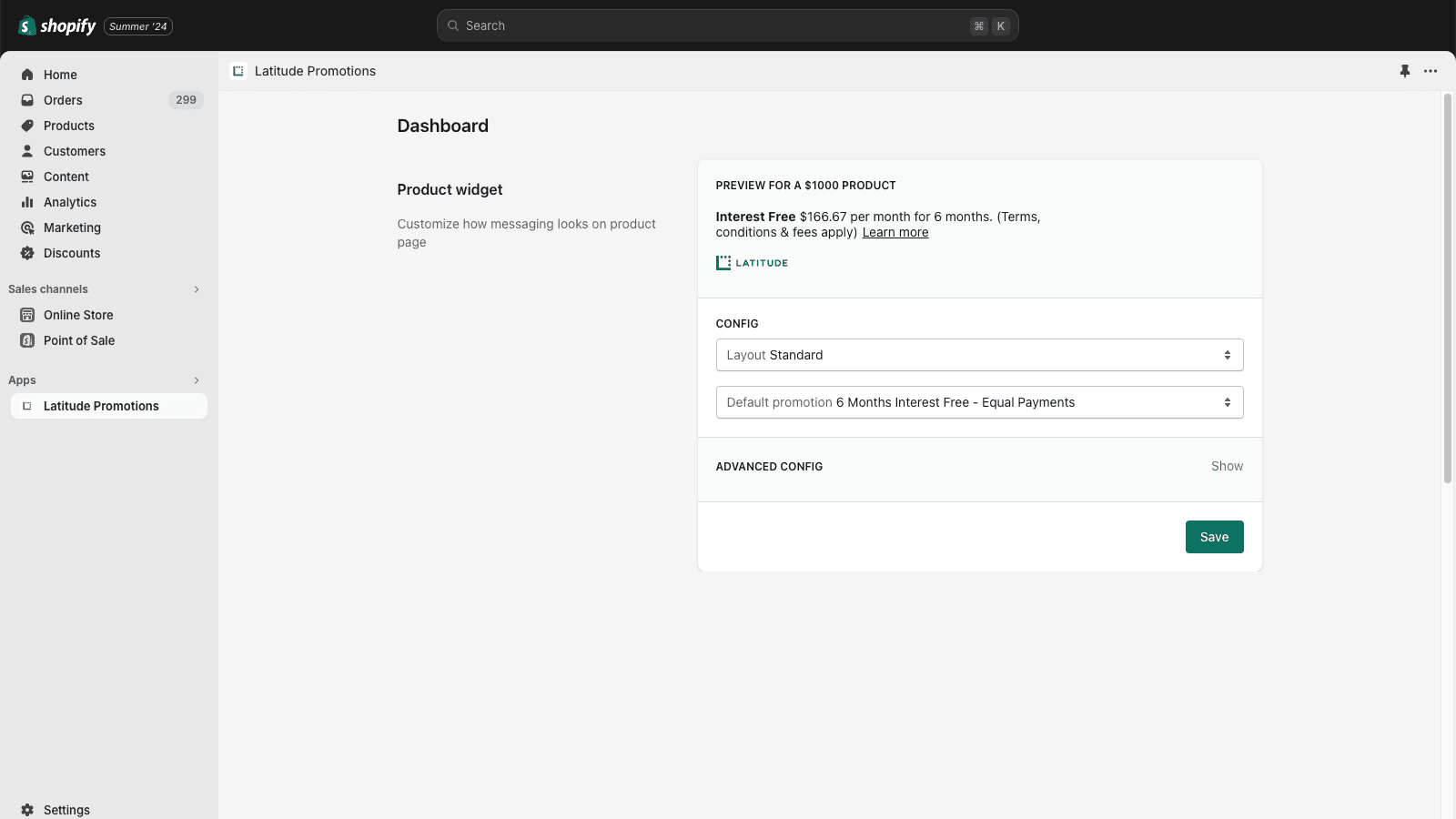Viewport: 1456px width, 819px height.
Task: Save the product widget settings
Action: click(x=1214, y=537)
